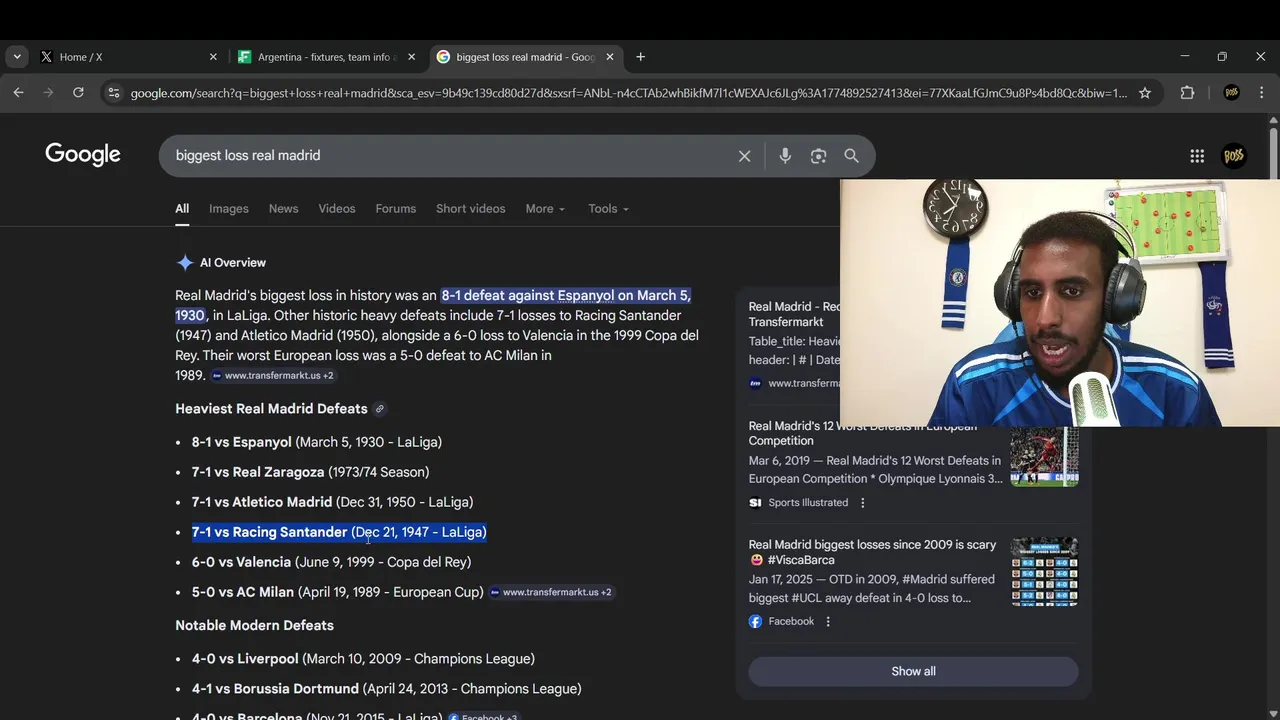
Task: Open transfermarkt.us +2 chip after AC Milan
Action: coord(551,592)
